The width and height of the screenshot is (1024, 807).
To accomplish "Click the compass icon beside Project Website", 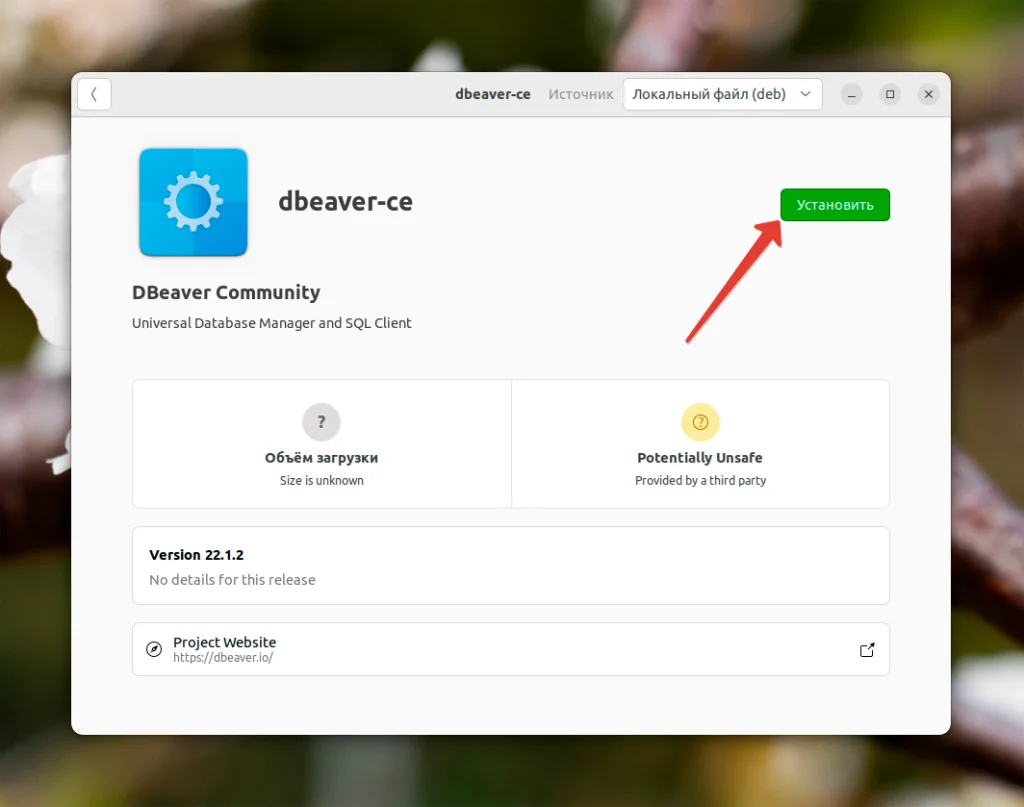I will click(153, 649).
